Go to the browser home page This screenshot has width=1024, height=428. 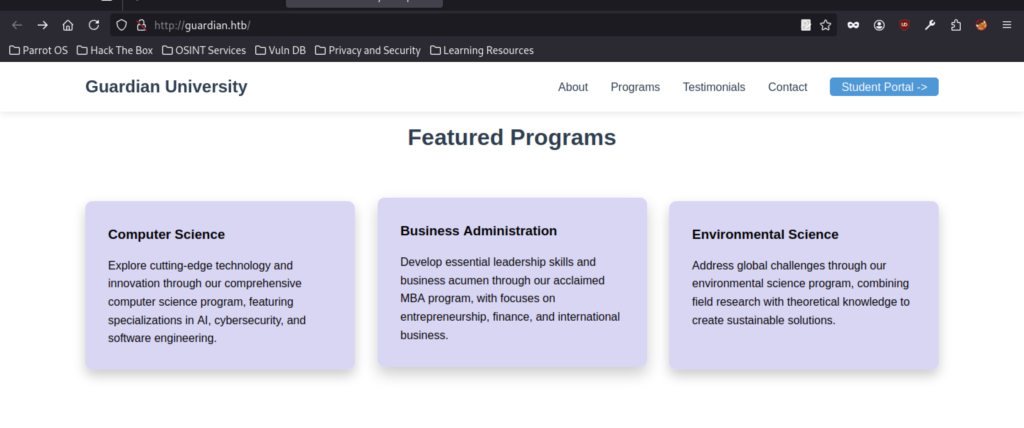click(68, 25)
